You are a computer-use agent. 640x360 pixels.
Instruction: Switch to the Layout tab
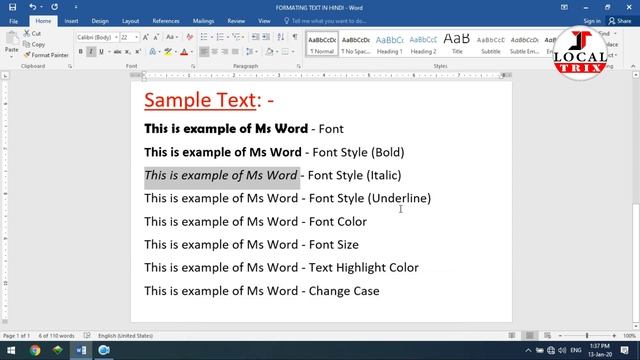(131, 21)
